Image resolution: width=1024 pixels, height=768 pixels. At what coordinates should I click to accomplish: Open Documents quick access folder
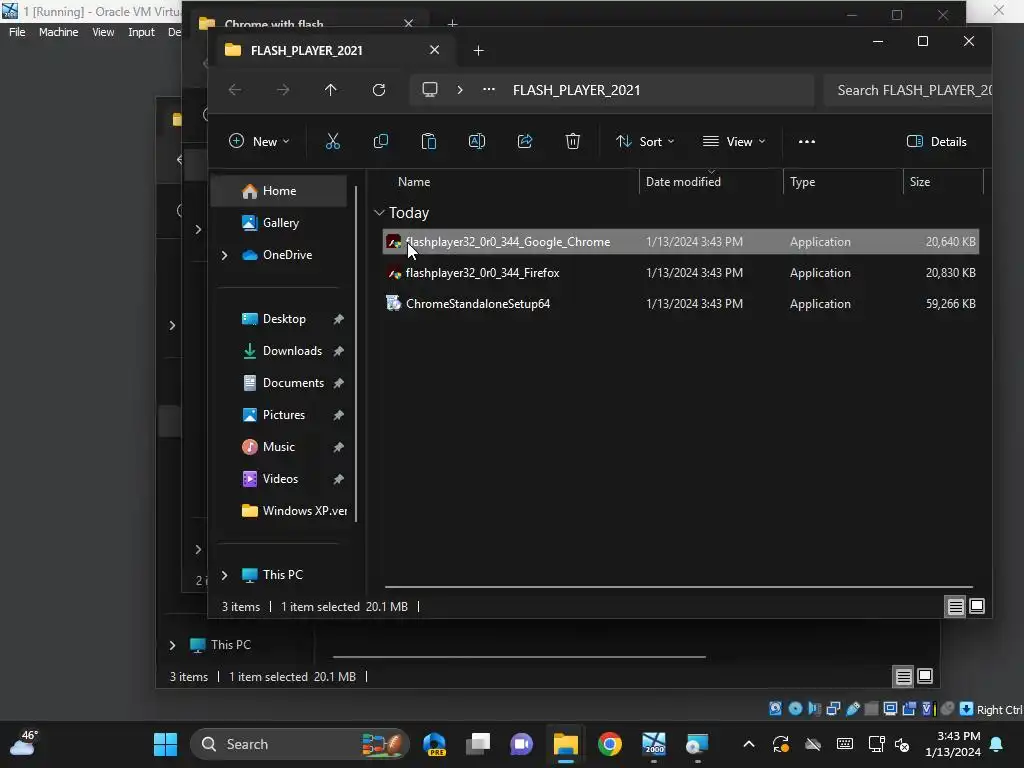coord(293,383)
